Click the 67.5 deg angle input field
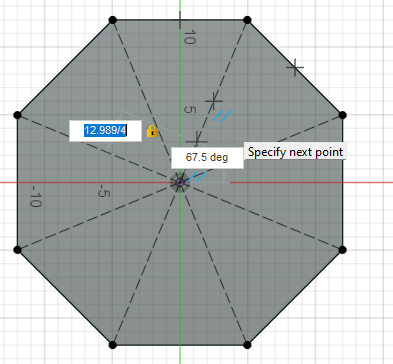The height and width of the screenshot is (364, 393). (x=207, y=158)
